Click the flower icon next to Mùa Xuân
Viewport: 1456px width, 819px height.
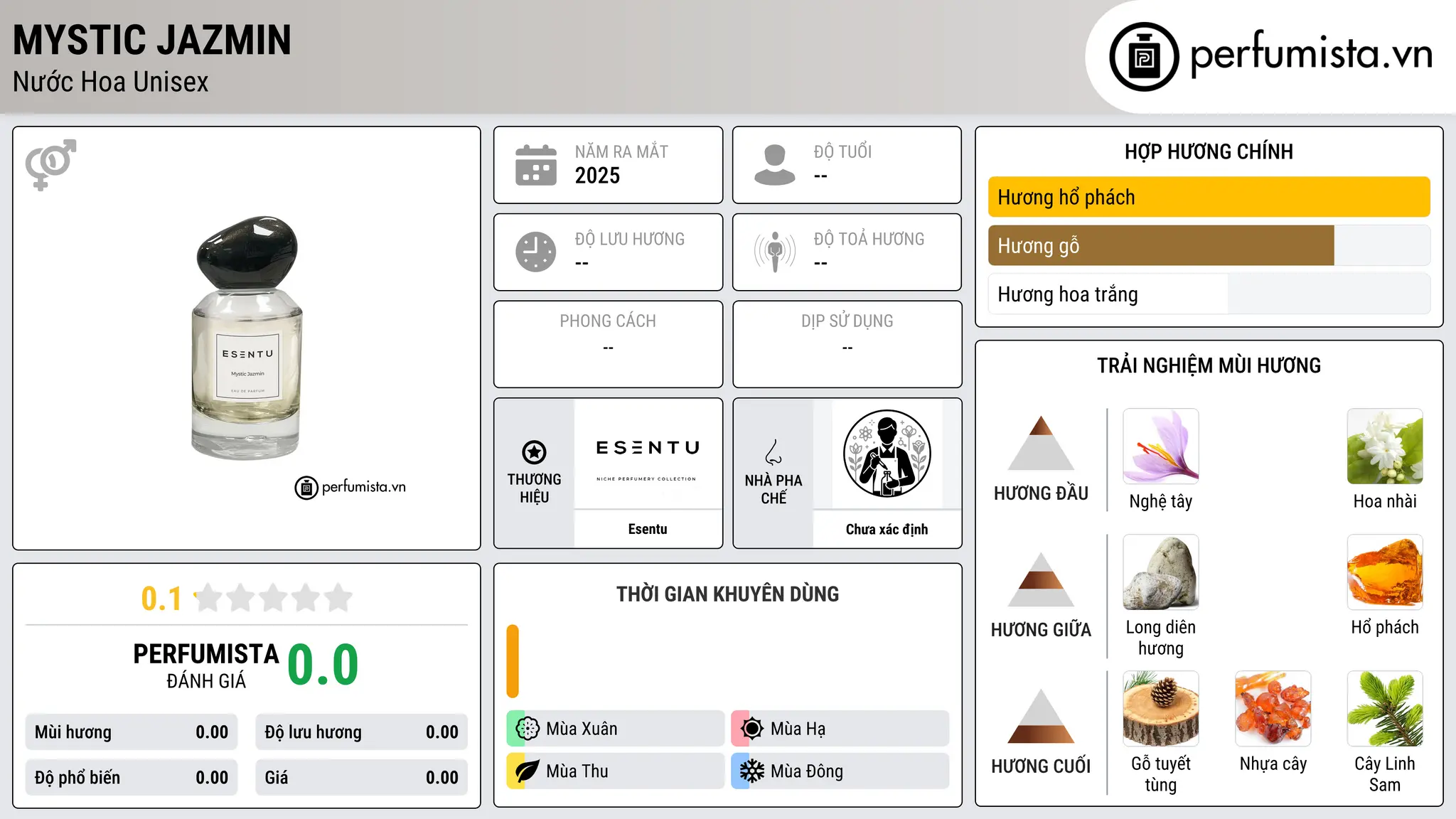pyautogui.click(x=528, y=729)
